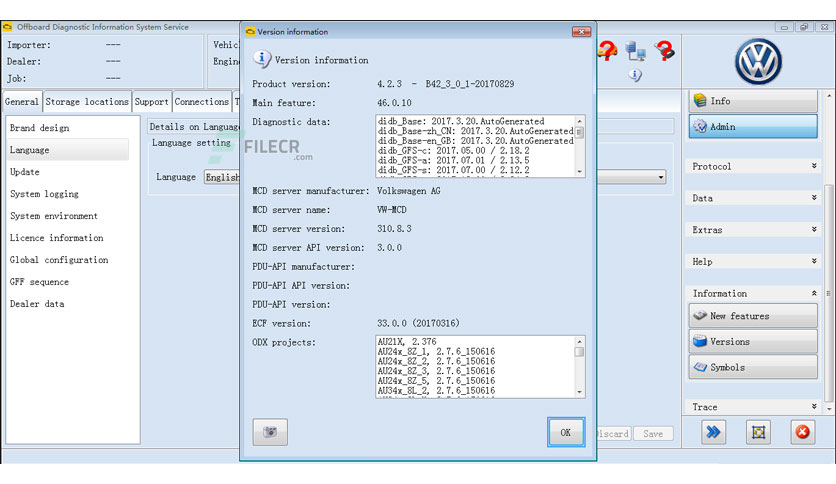Click scroll-down arrow of Diagnostic data list
The height and width of the screenshot is (484, 836).
(x=580, y=172)
